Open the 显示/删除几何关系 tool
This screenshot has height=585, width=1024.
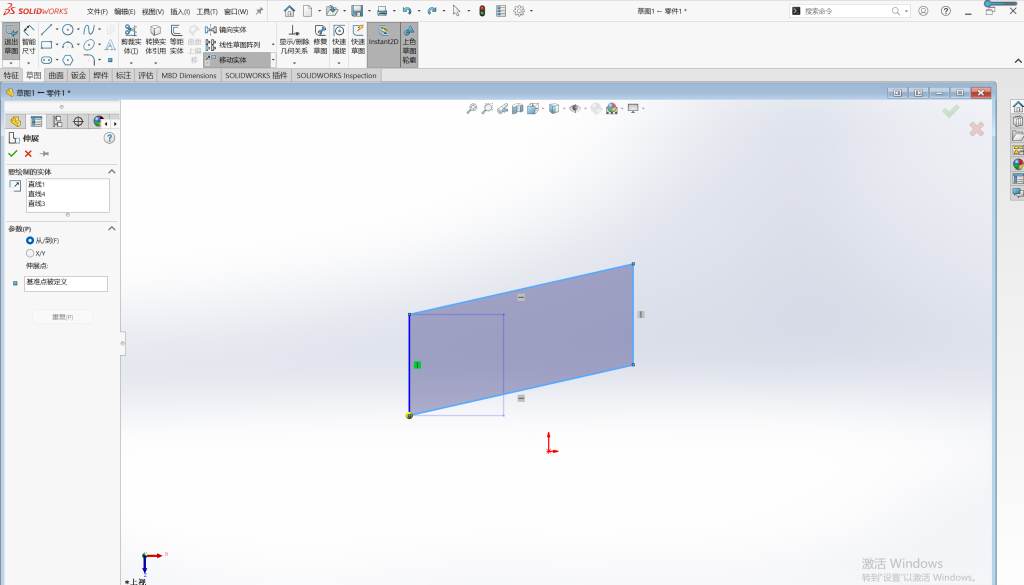point(294,40)
